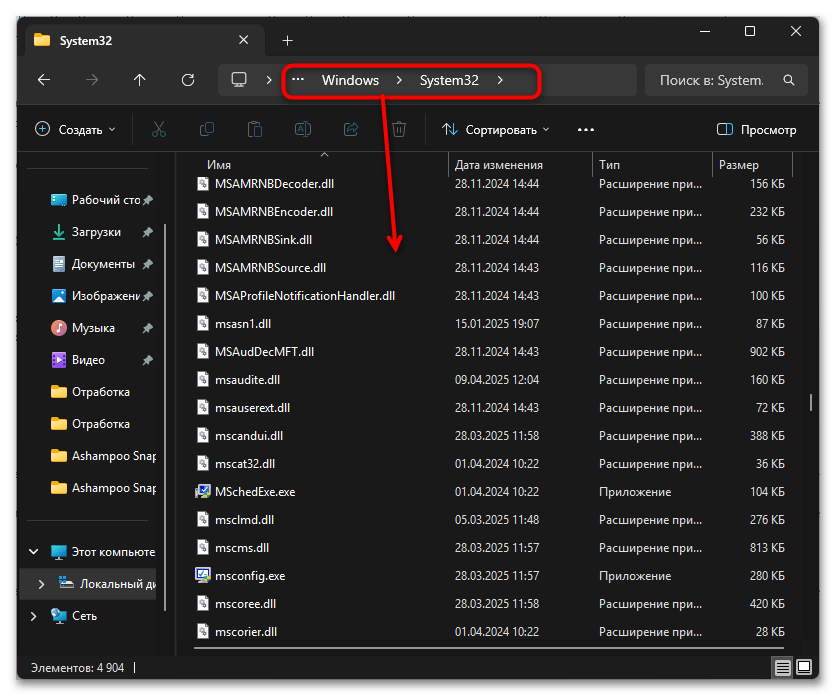Refresh the System32 folder view
This screenshot has height=696, width=836.
coord(188,80)
